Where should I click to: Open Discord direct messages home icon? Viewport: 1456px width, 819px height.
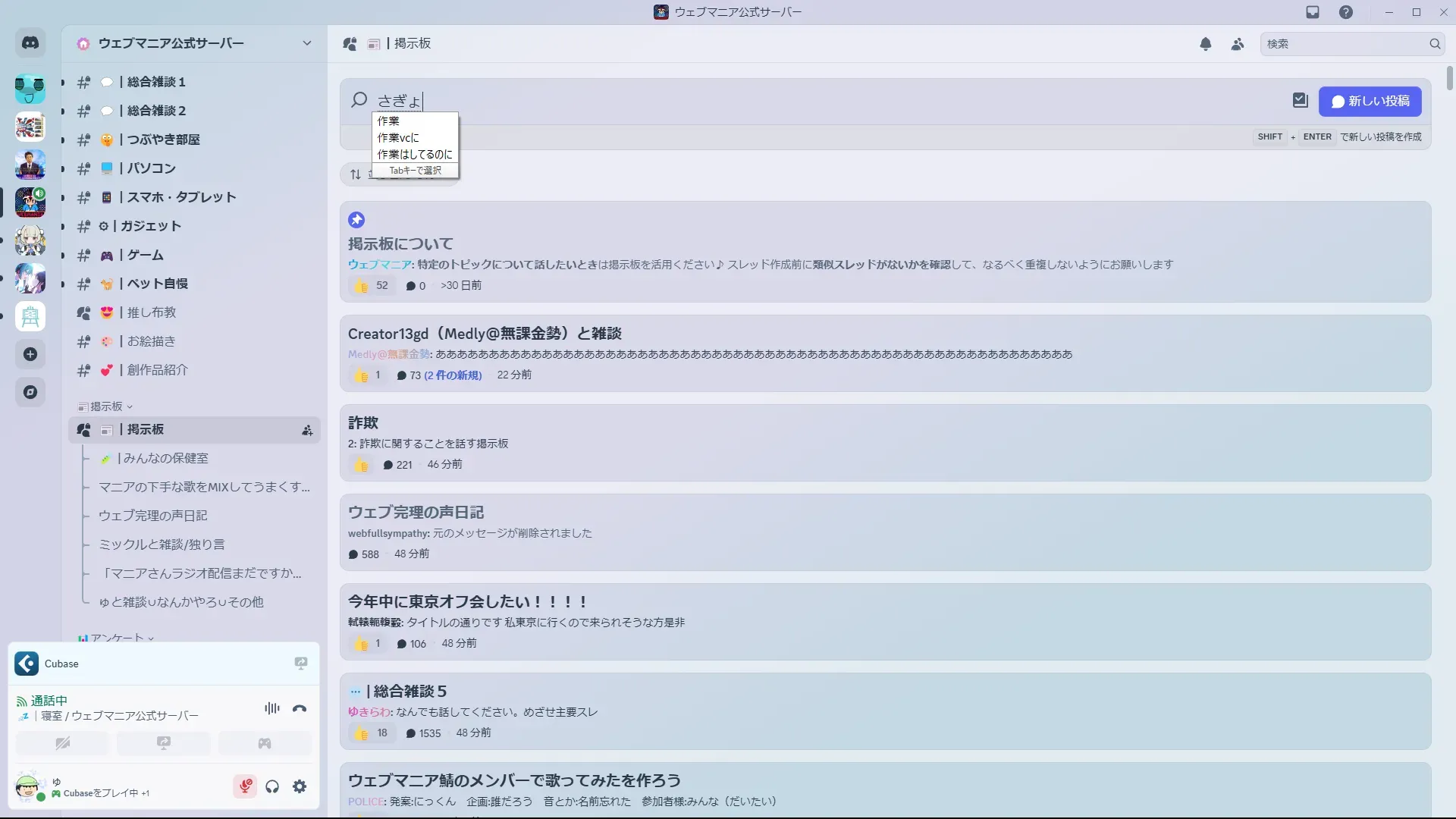(30, 43)
